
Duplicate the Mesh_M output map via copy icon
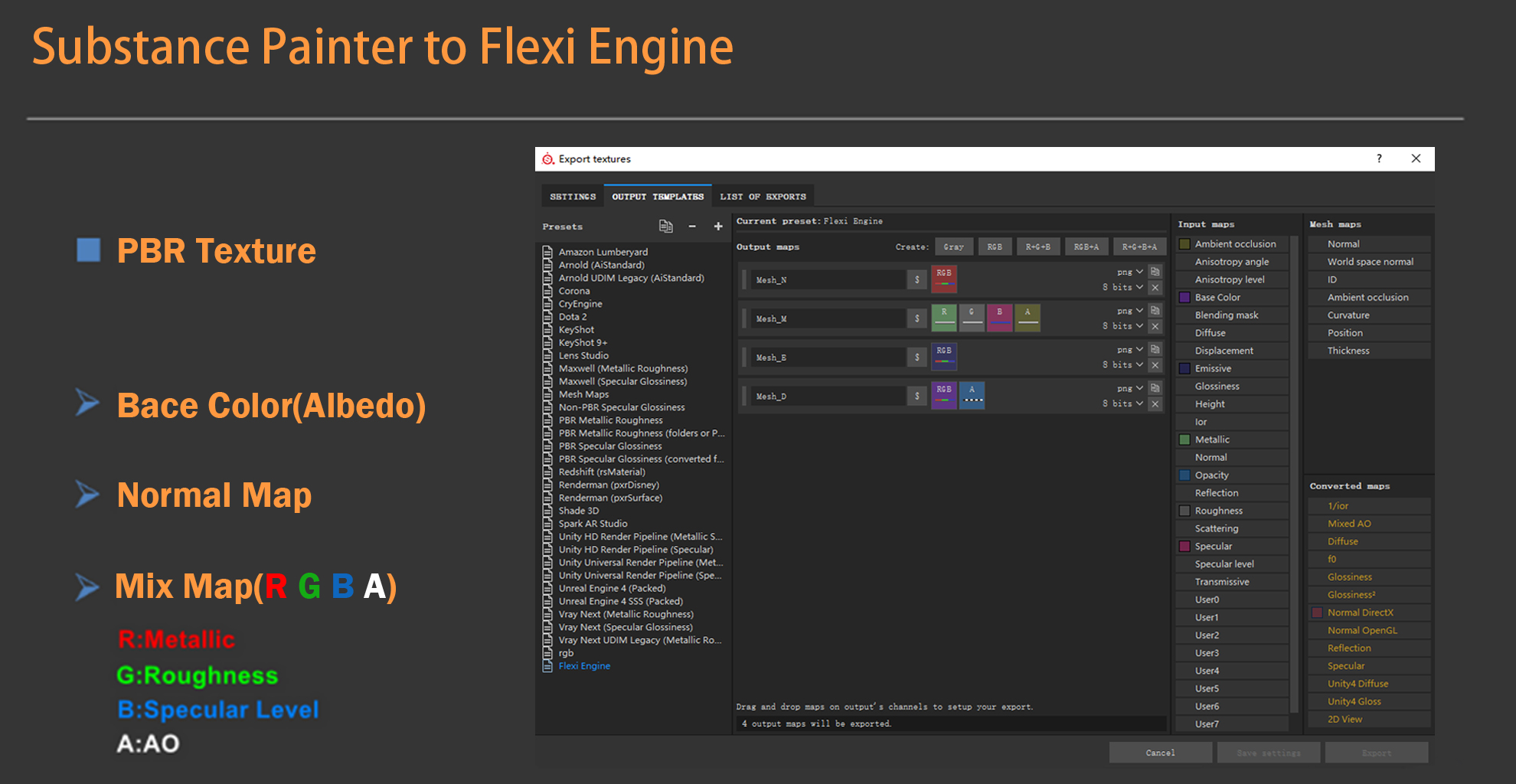1155,310
